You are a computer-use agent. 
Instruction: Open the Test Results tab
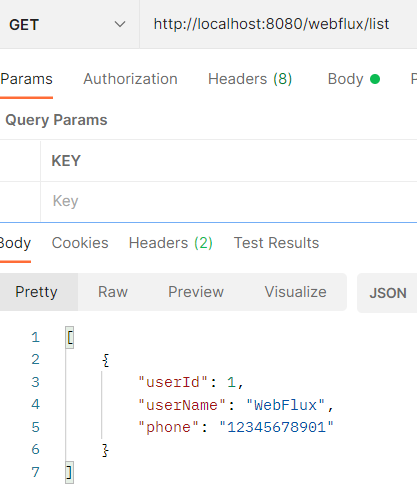point(276,243)
